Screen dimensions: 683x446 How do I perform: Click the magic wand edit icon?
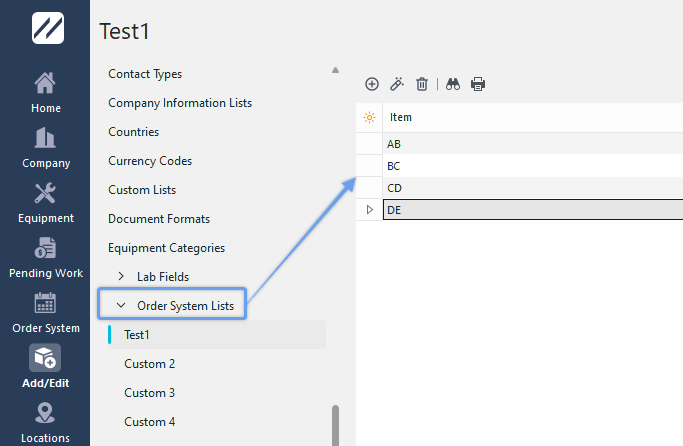coord(397,84)
